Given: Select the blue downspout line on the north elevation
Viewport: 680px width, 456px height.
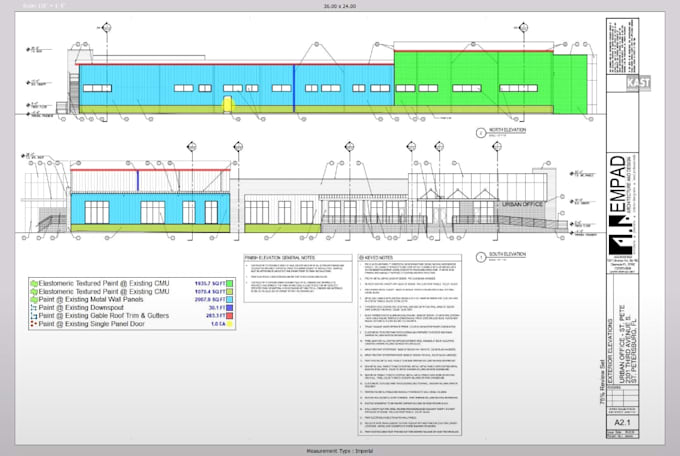Looking at the screenshot, I should pos(294,88).
